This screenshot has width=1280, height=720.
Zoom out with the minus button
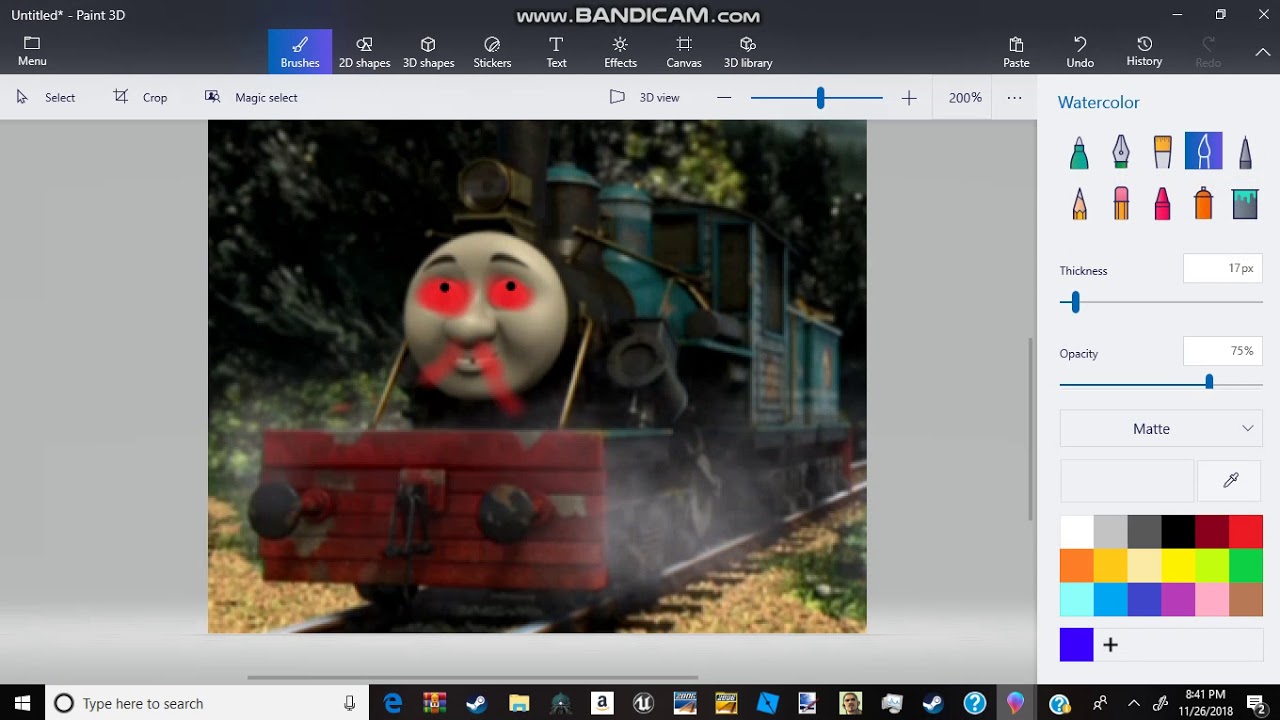coord(724,98)
